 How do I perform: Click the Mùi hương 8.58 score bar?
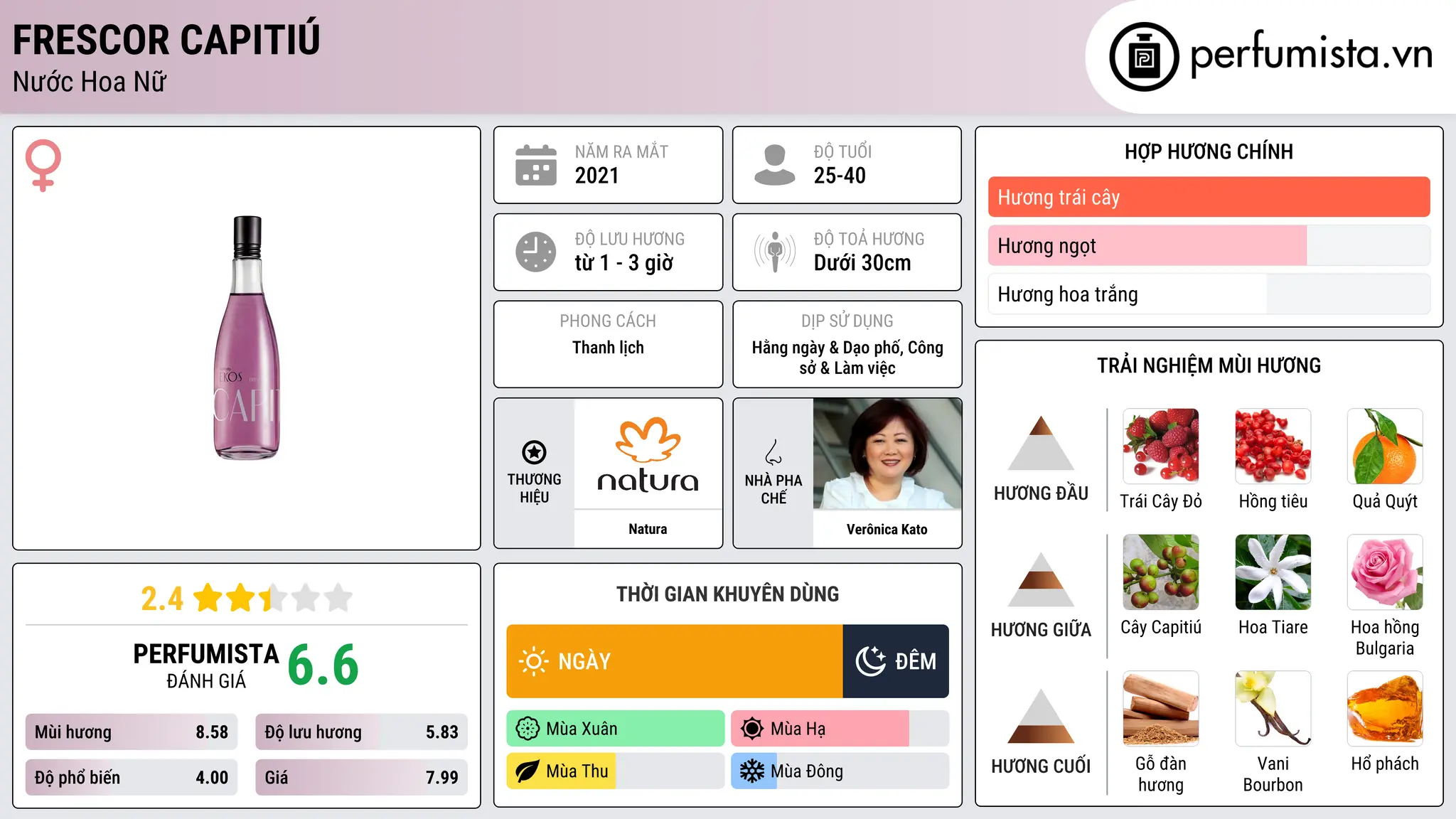tap(132, 732)
